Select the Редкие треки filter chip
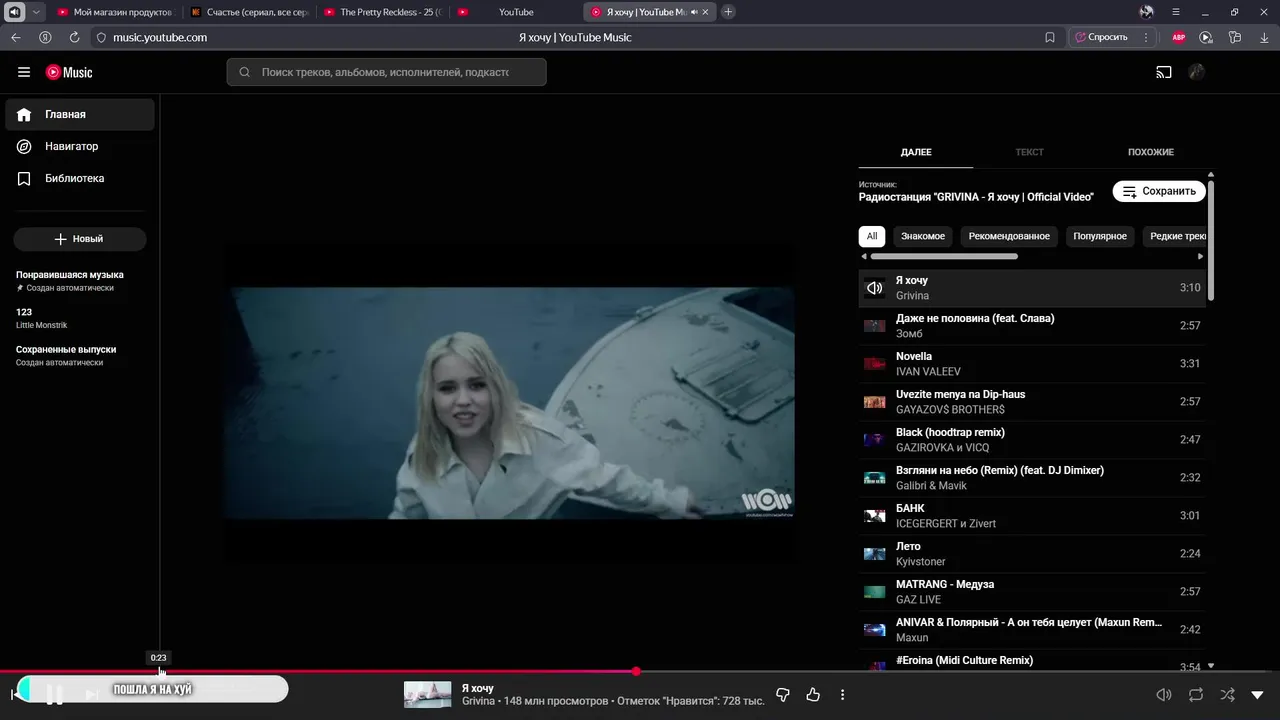This screenshot has height=720, width=1280. coord(1176,236)
